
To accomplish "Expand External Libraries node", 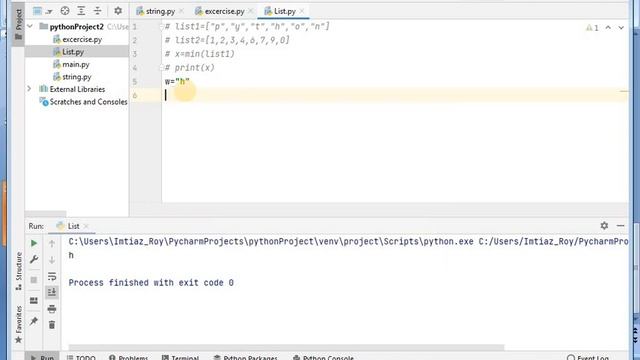I will coord(29,89).
